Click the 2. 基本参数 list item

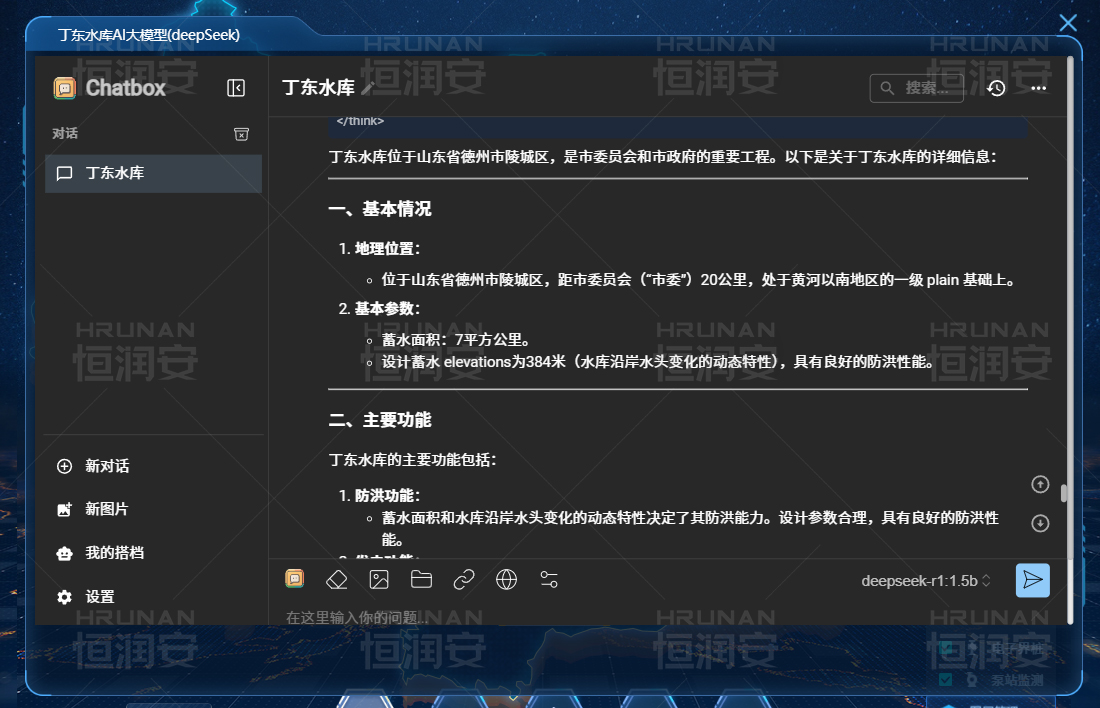click(x=380, y=309)
